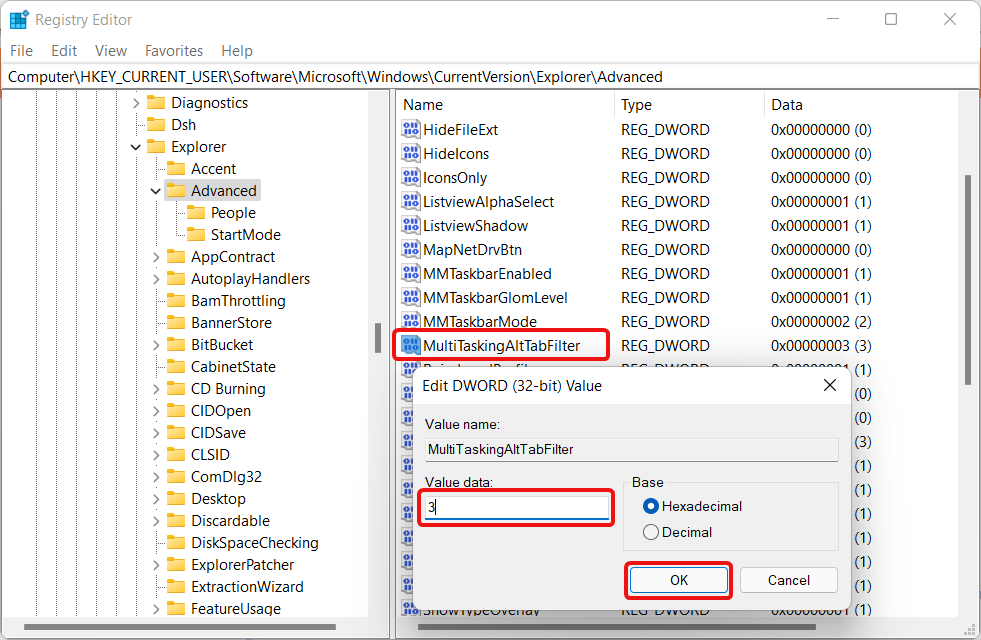The height and width of the screenshot is (640, 981).
Task: Sort values by the Name column header
Action: (x=505, y=104)
